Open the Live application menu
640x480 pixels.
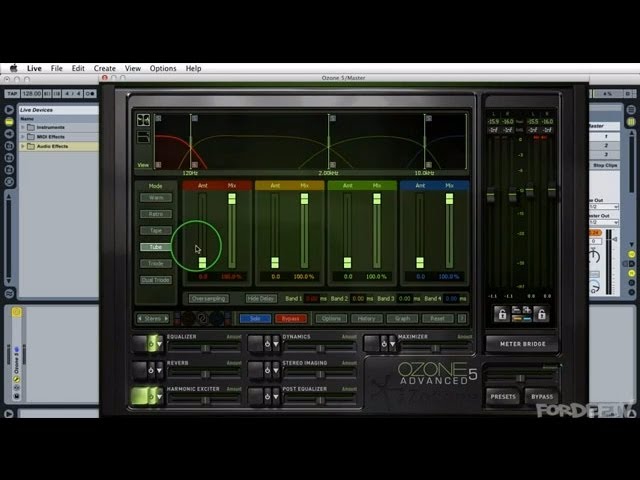[x=34, y=68]
